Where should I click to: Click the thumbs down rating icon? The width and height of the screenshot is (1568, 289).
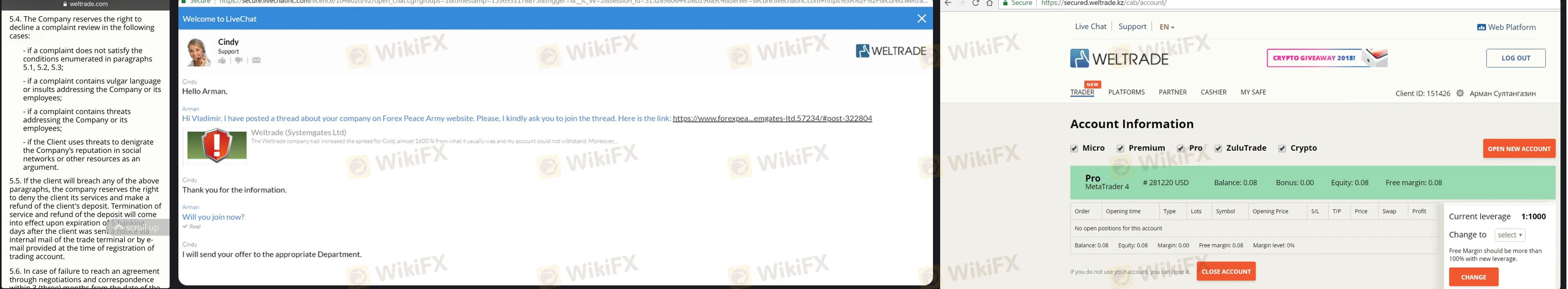tap(239, 60)
